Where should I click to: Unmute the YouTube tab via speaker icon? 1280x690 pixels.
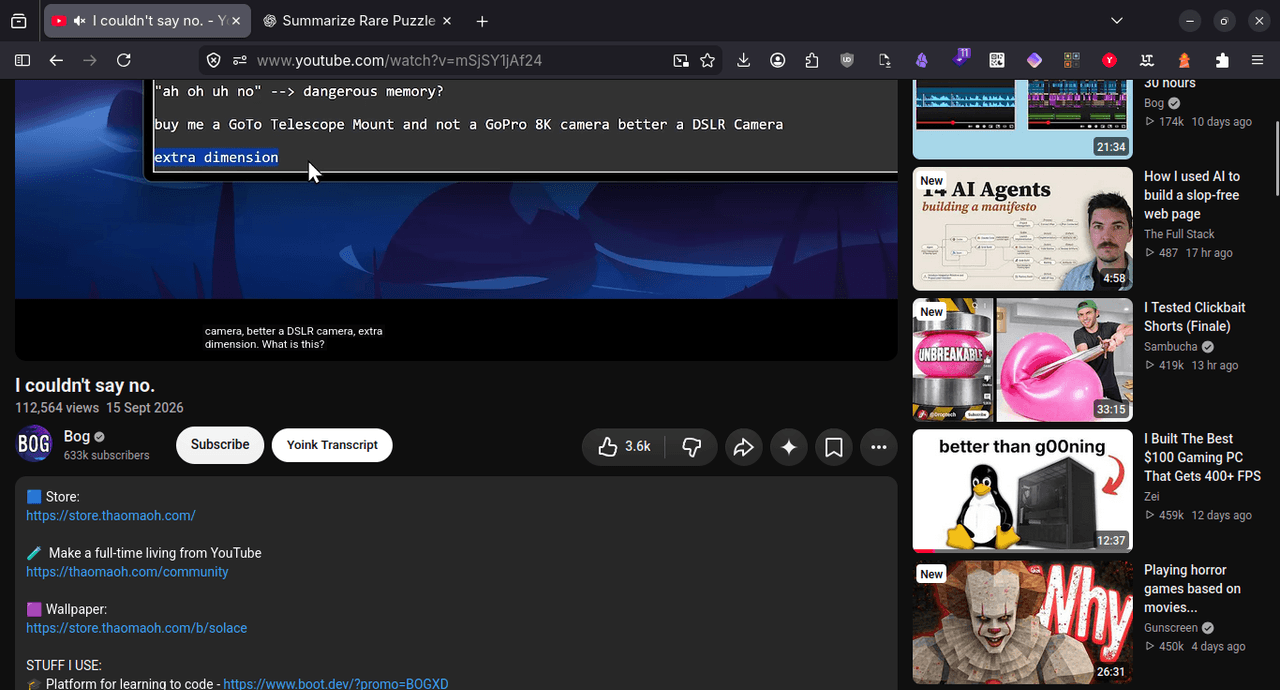pyautogui.click(x=80, y=21)
